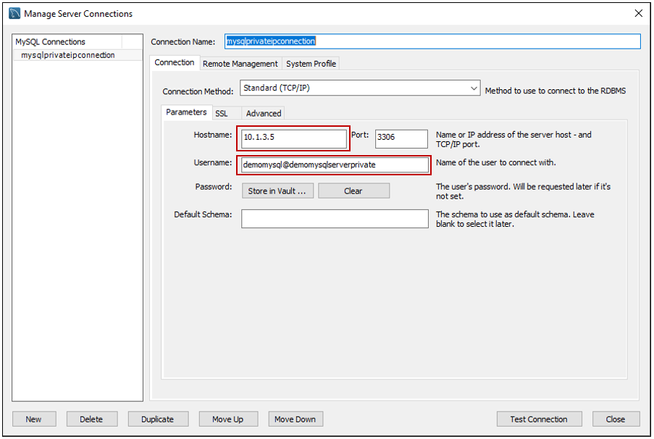Click the 'Connection Name:' label
Screen dimensions: 654x439
pyautogui.click(x=183, y=42)
